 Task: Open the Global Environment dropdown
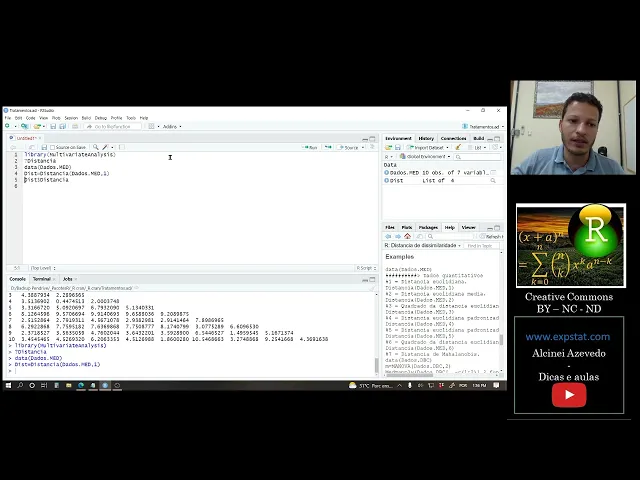click(x=425, y=156)
